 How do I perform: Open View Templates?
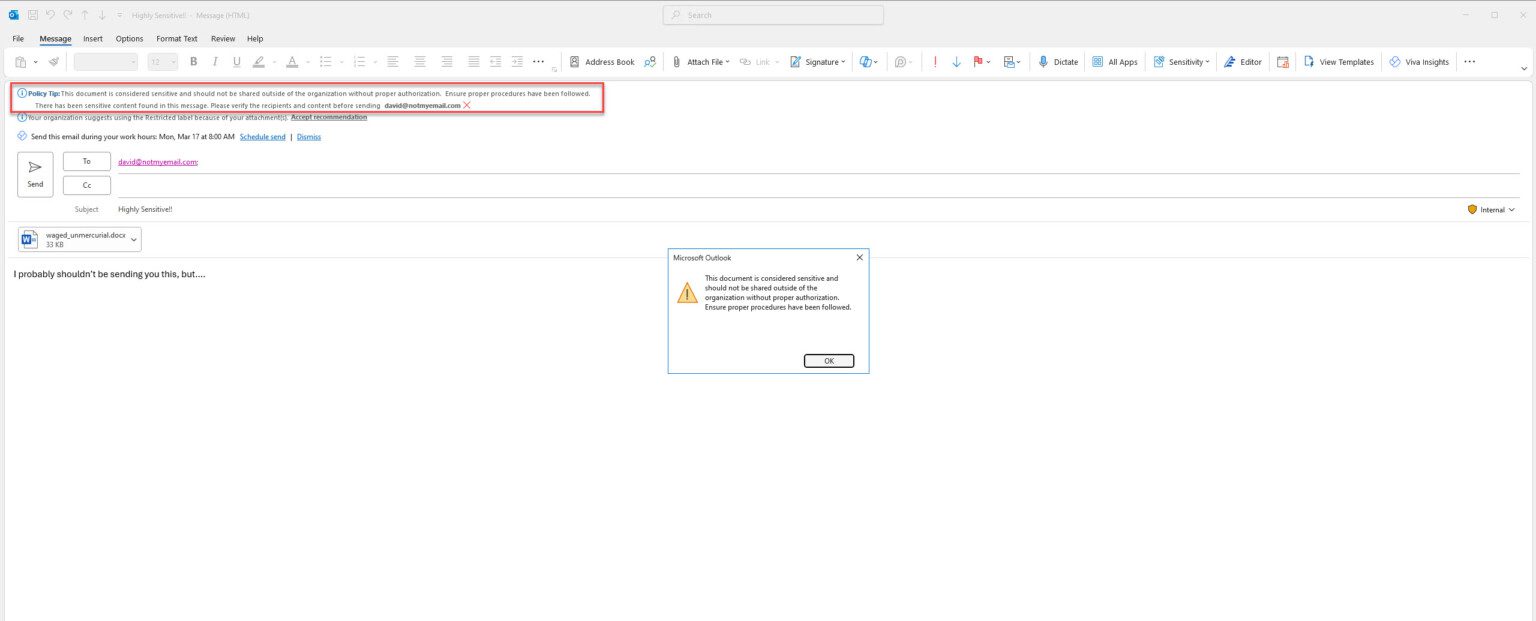coord(1339,61)
